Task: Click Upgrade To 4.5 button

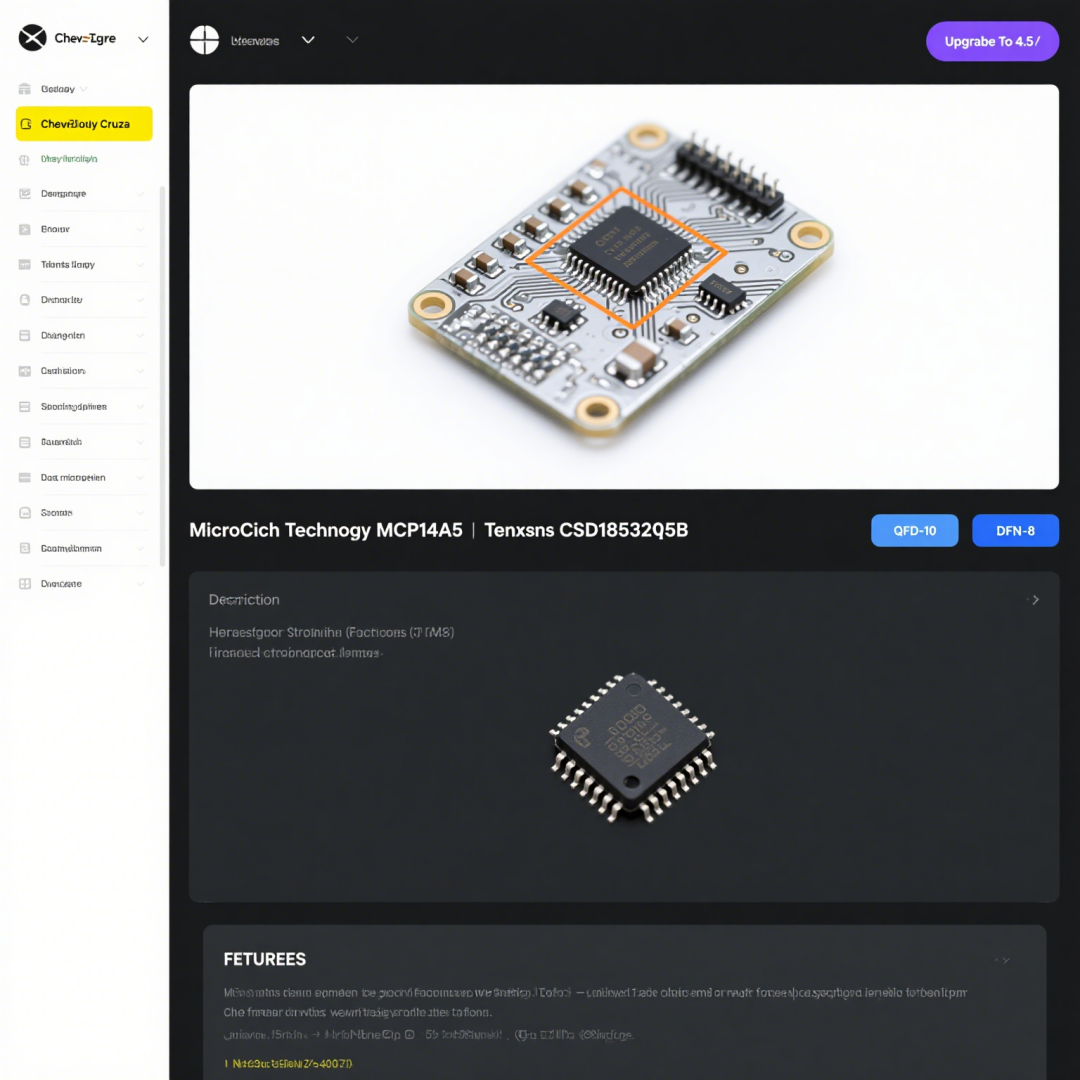Action: pyautogui.click(x=992, y=41)
